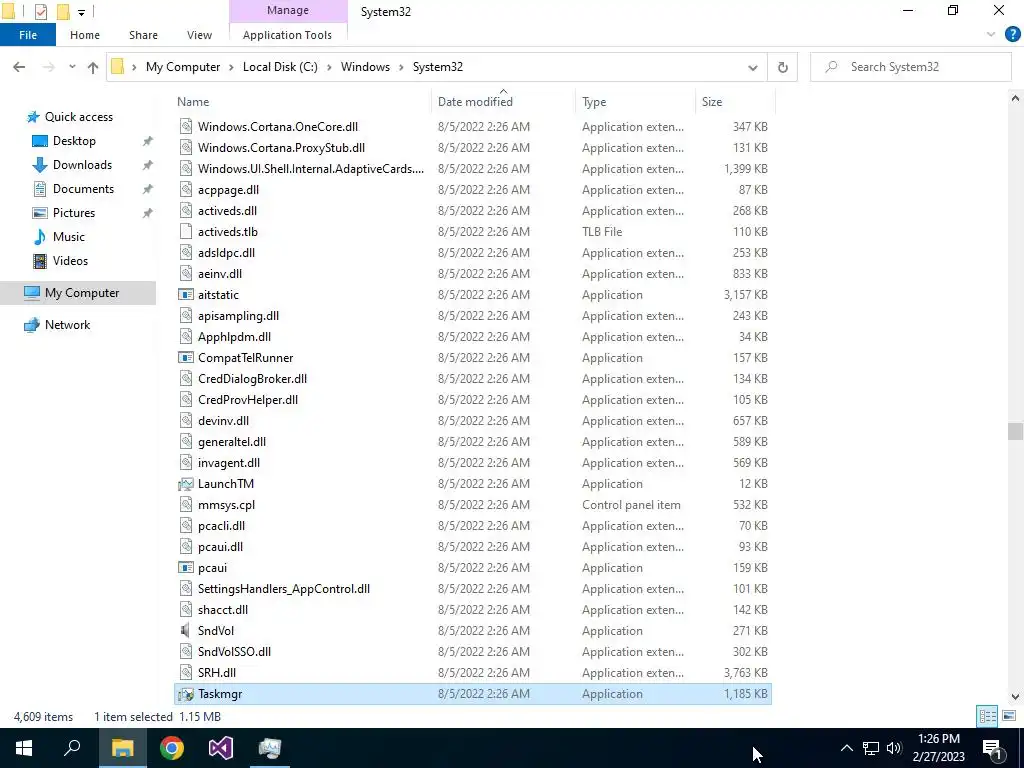1024x768 pixels.
Task: Click the pcaui application icon
Action: click(186, 568)
